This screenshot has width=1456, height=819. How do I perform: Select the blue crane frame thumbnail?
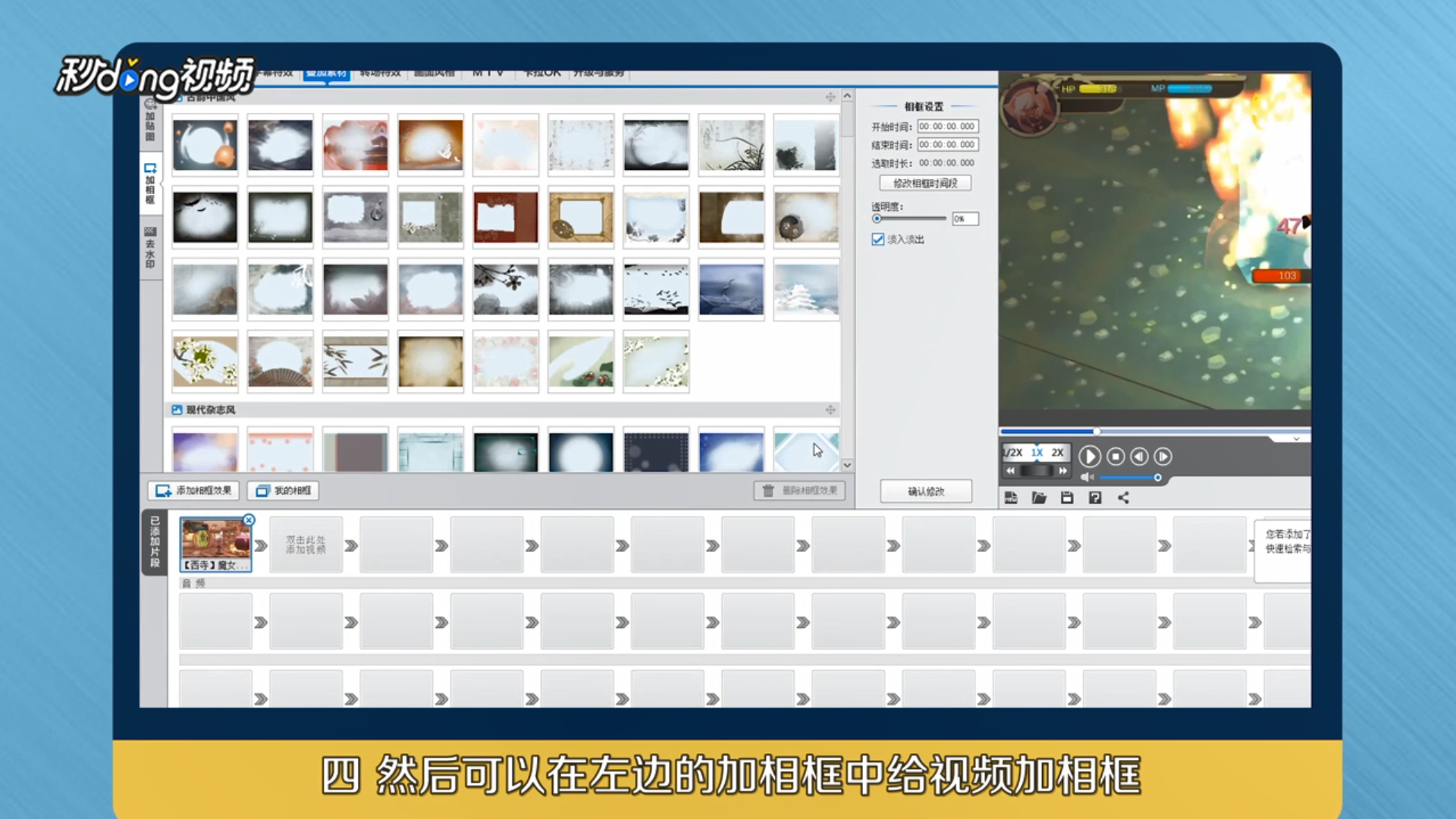pos(731,289)
